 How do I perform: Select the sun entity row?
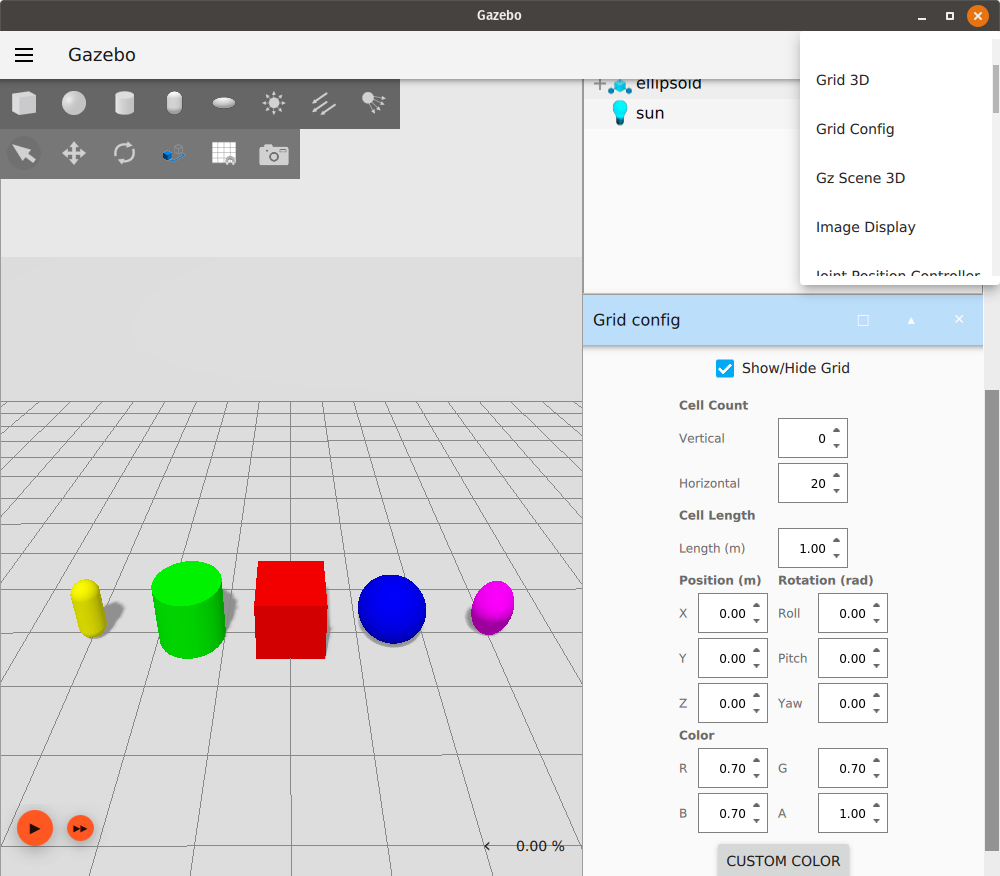692,113
